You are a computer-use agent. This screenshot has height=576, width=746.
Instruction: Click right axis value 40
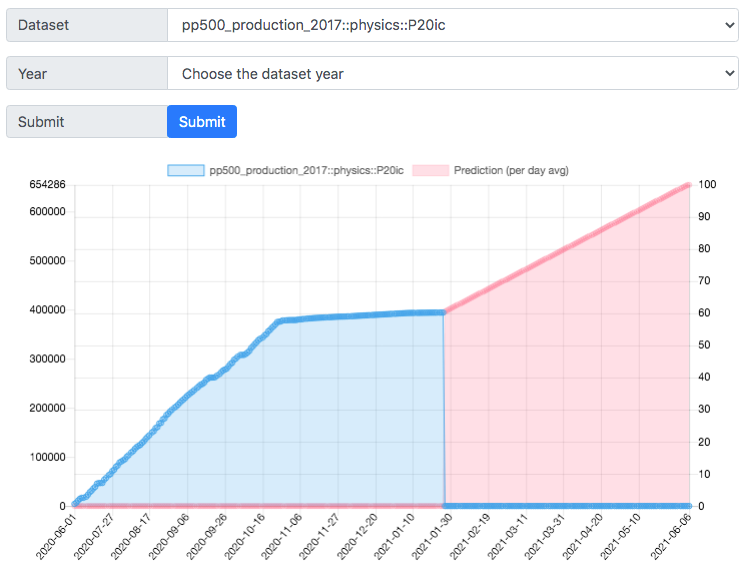(x=704, y=377)
